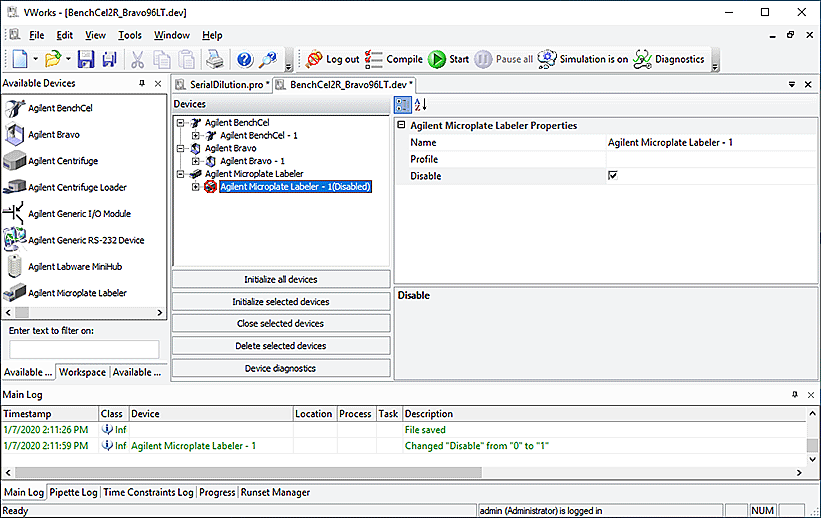Pin the Available Devices panel
Screen dimensions: 821x518
pos(141,83)
